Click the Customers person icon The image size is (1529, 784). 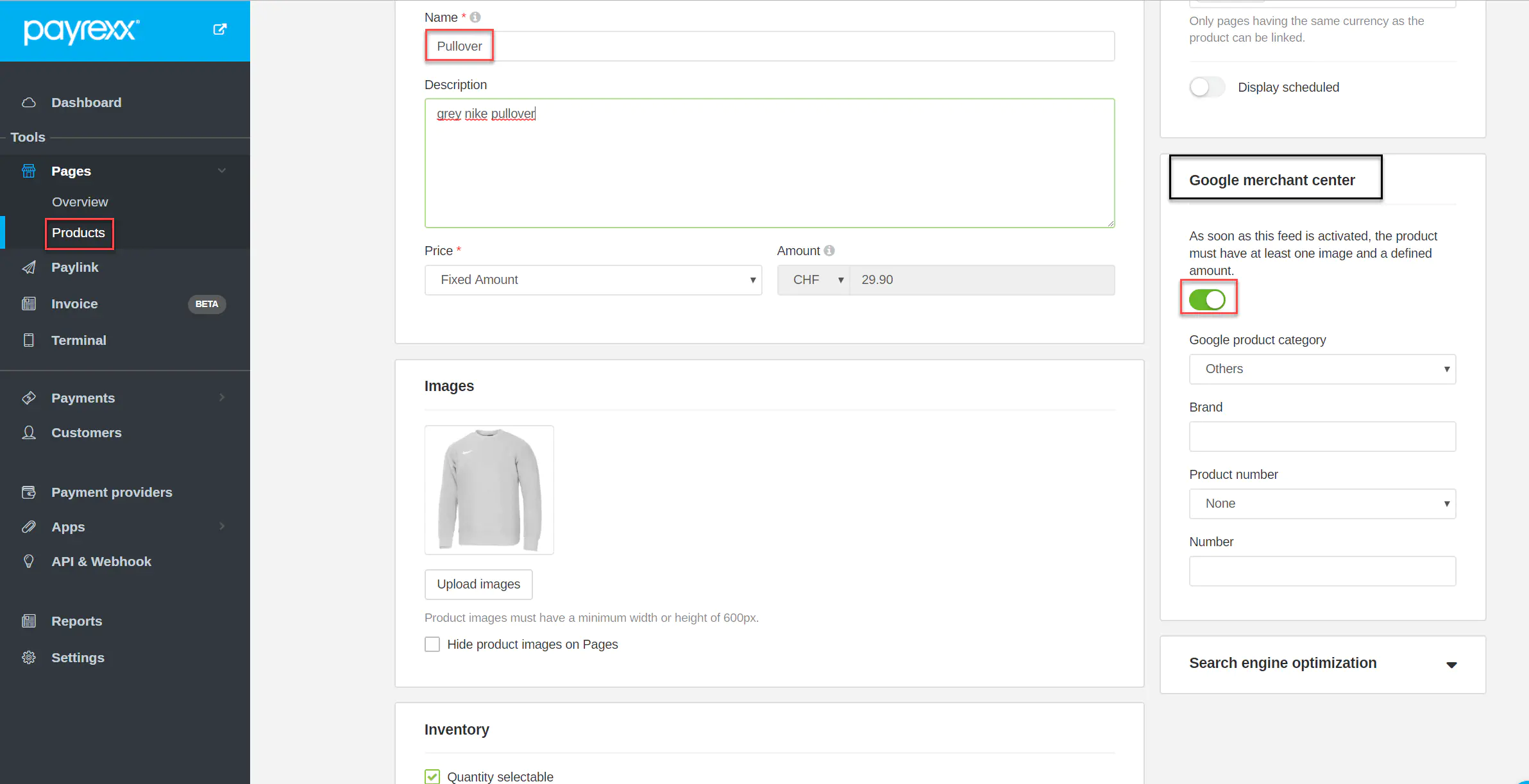tap(29, 433)
